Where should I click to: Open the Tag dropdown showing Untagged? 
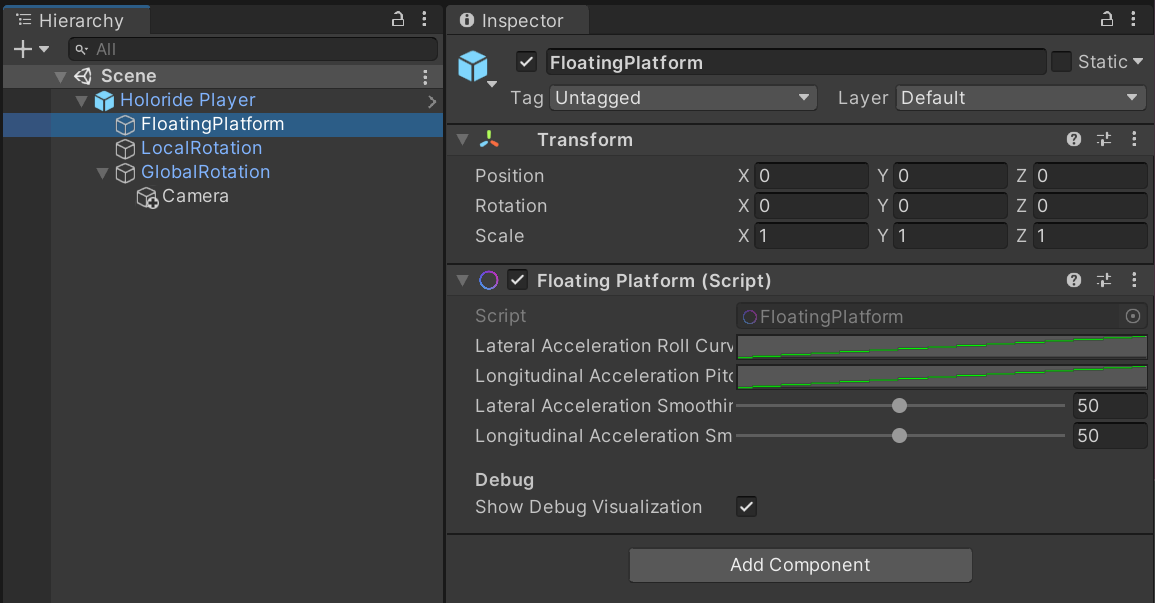click(683, 98)
